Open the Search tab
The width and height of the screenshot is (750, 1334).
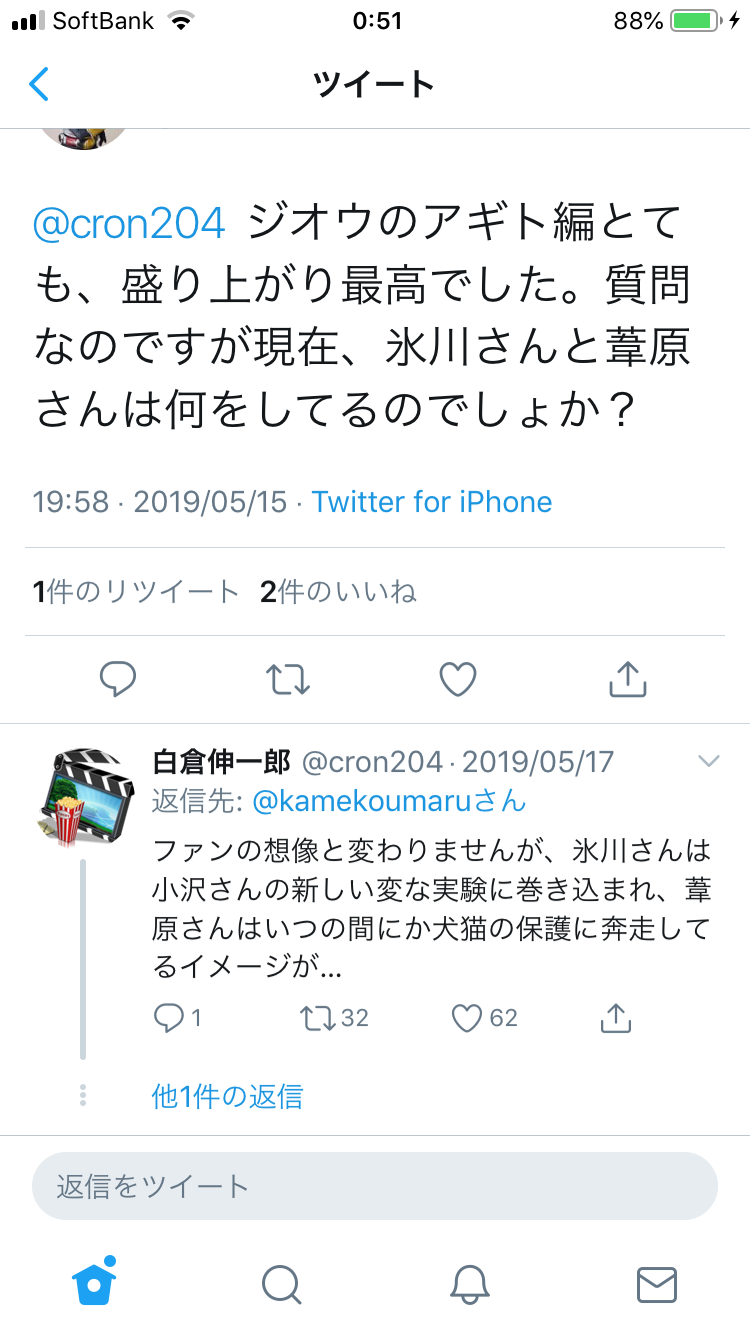tap(281, 1284)
